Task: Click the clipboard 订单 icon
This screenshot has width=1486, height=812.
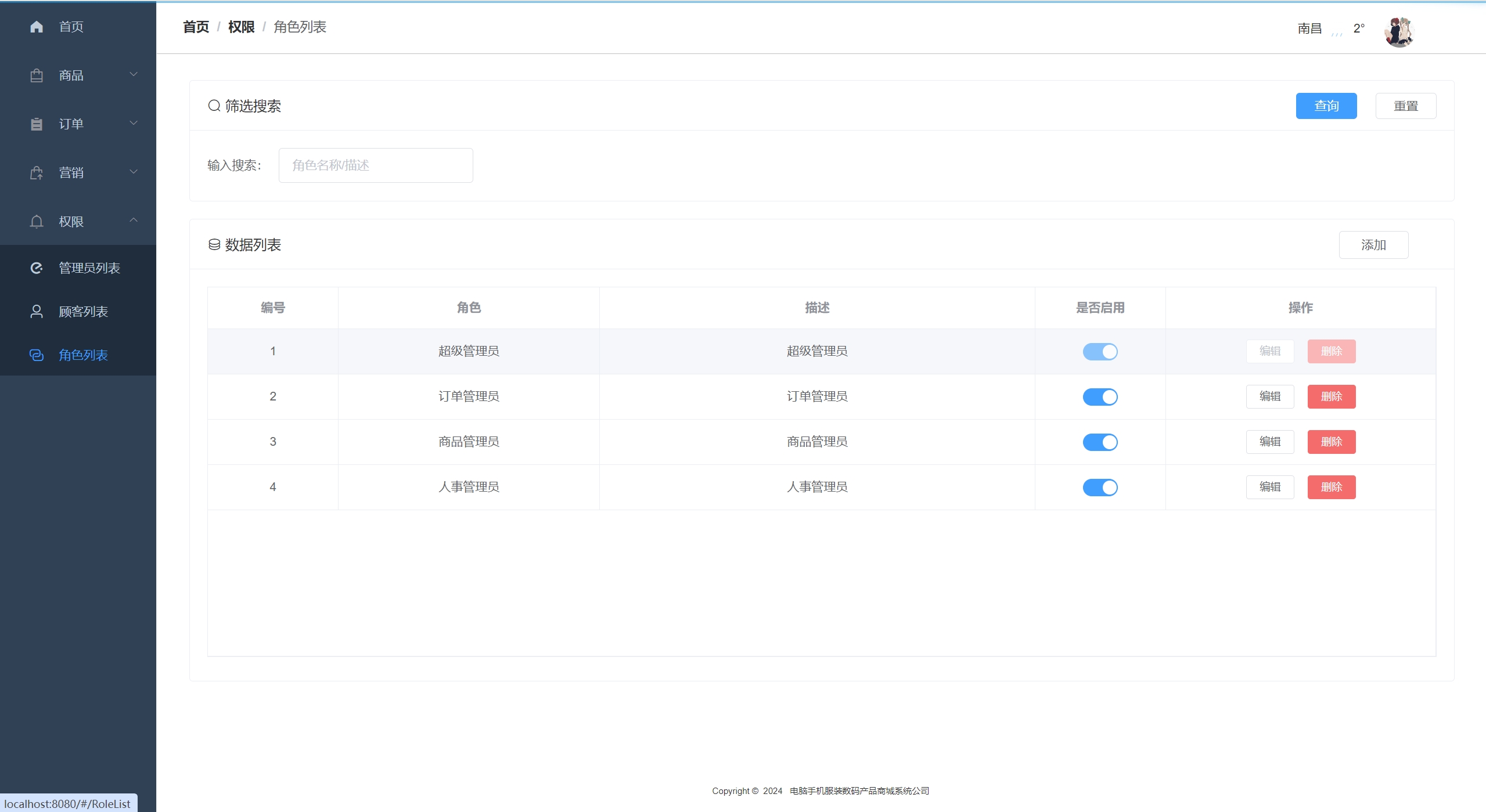Action: [37, 124]
